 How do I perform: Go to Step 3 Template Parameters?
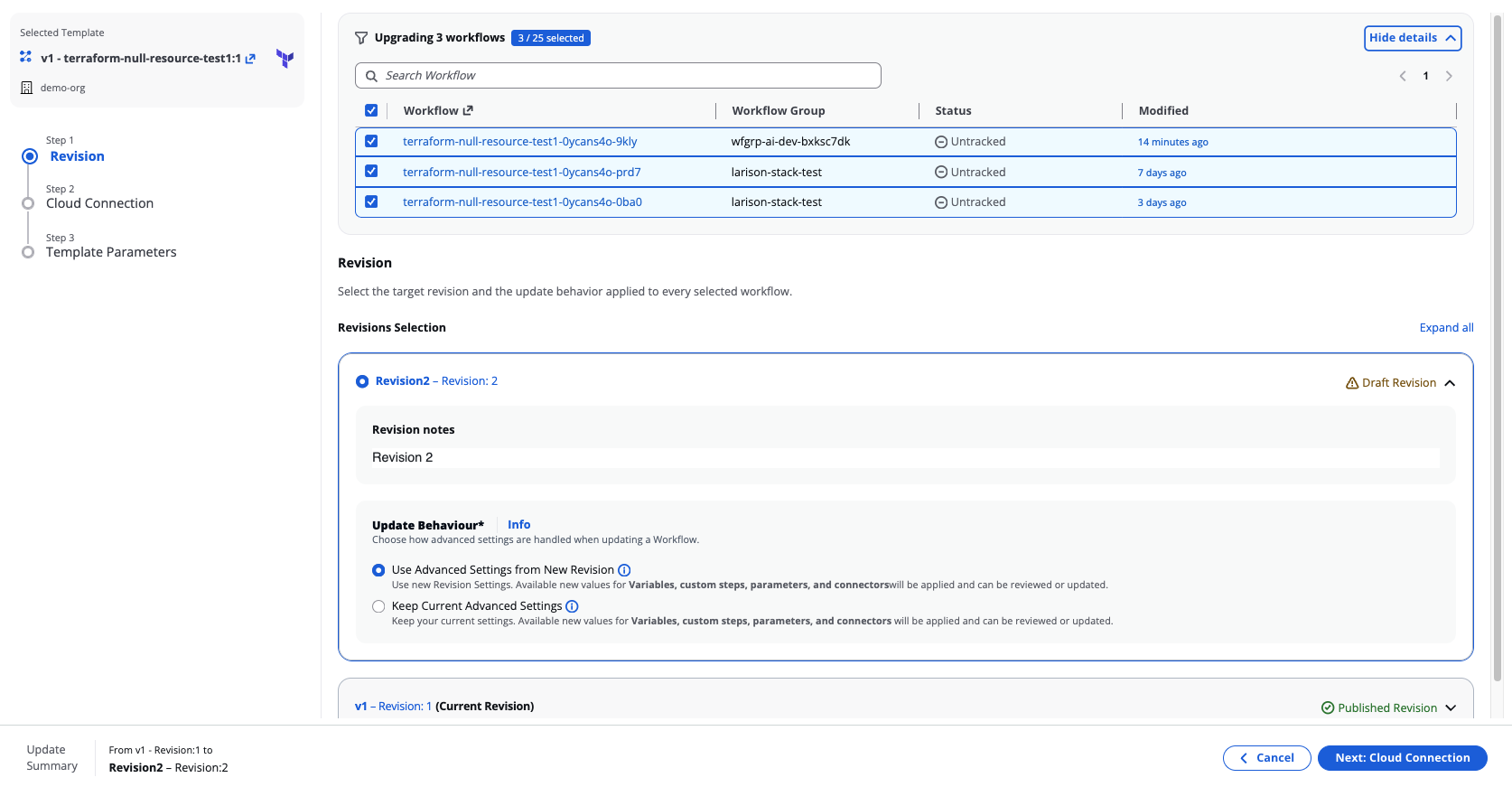coord(111,252)
